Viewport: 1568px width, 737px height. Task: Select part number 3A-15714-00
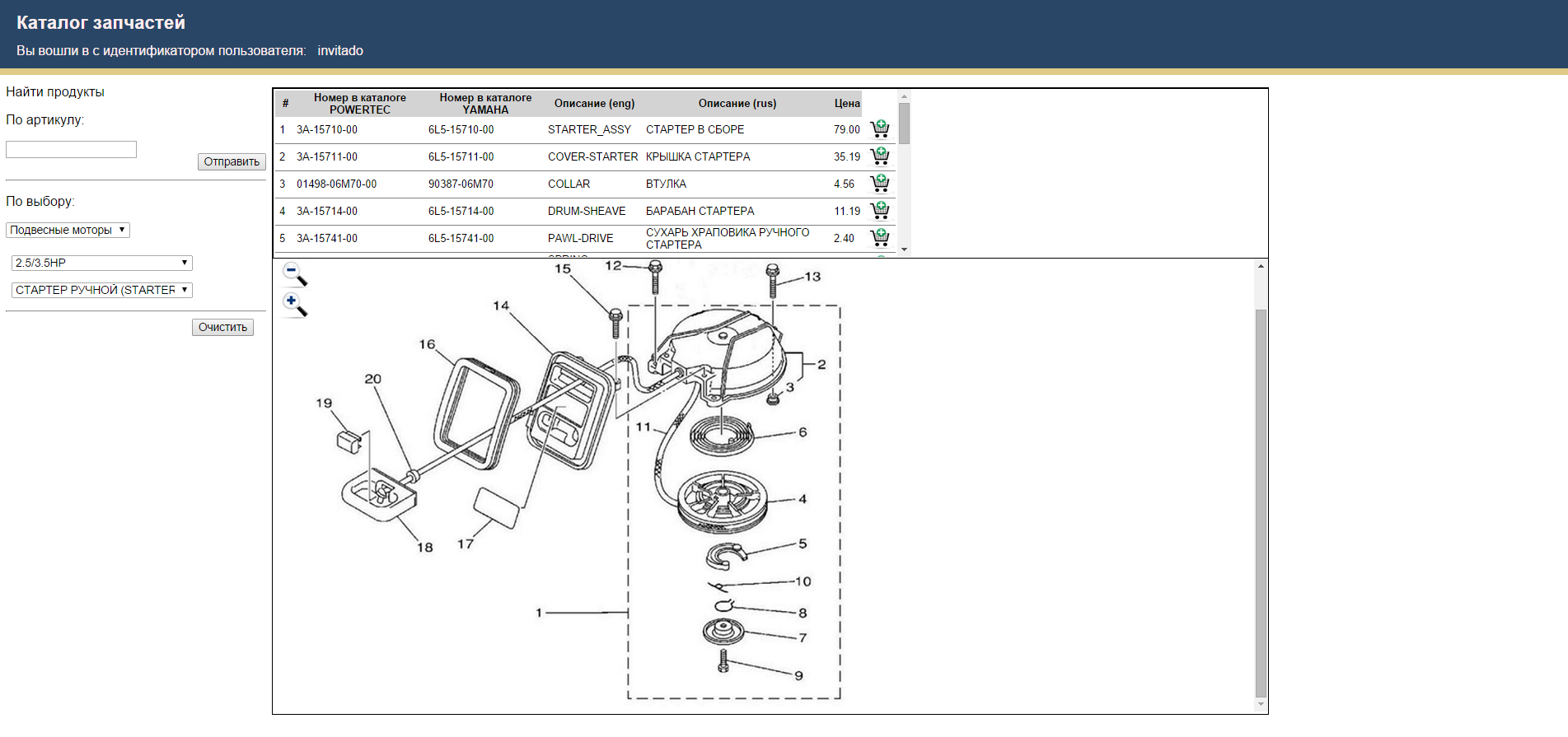(327, 211)
